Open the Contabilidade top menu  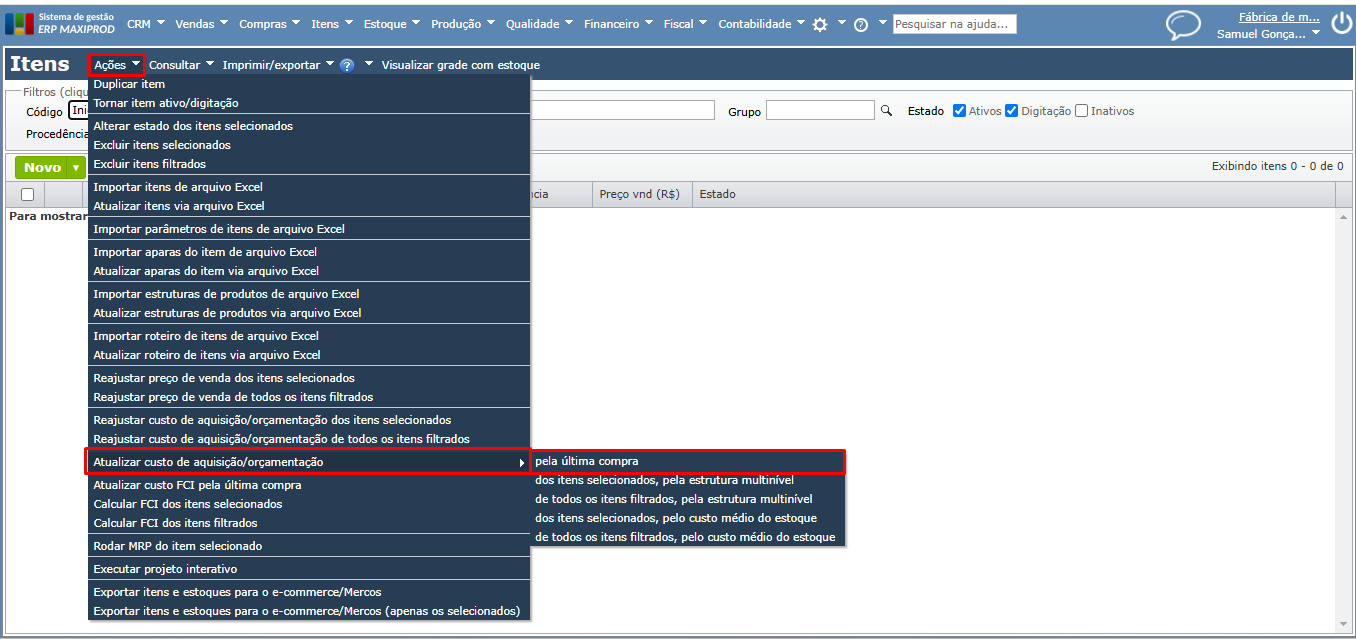coord(761,24)
